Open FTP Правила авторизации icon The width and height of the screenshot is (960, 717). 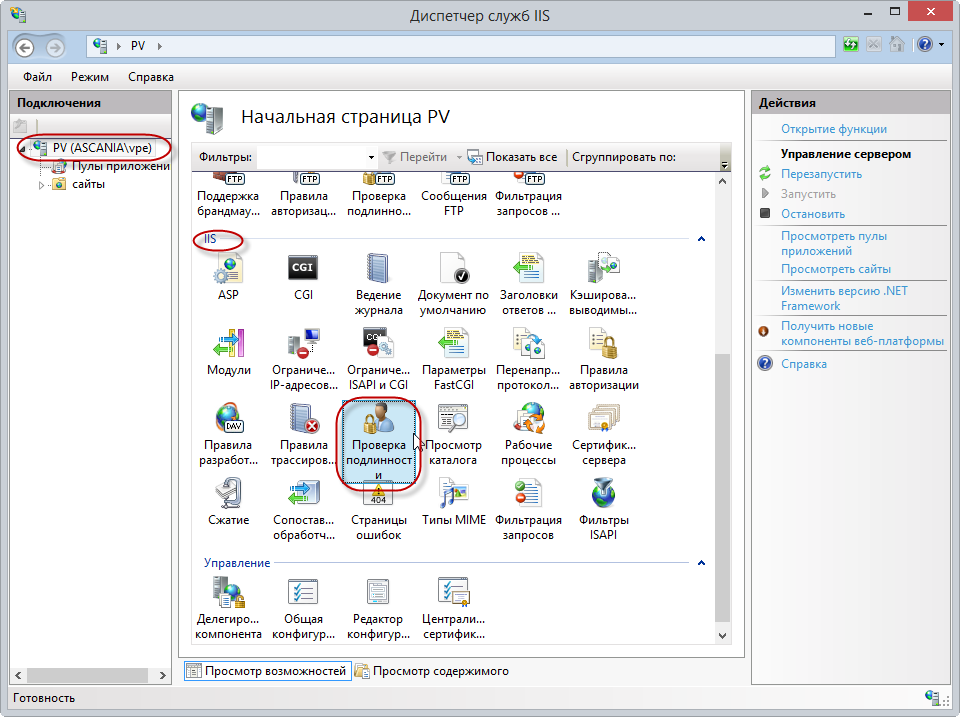point(303,196)
